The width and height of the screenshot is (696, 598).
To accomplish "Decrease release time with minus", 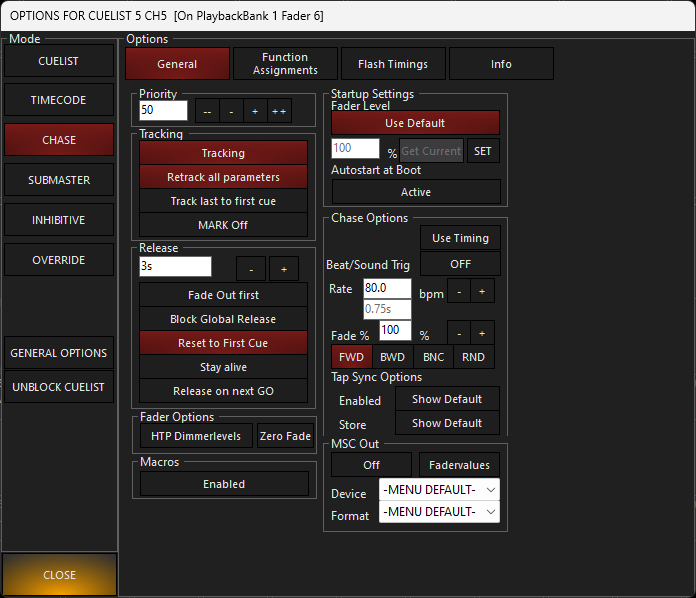I will (251, 269).
